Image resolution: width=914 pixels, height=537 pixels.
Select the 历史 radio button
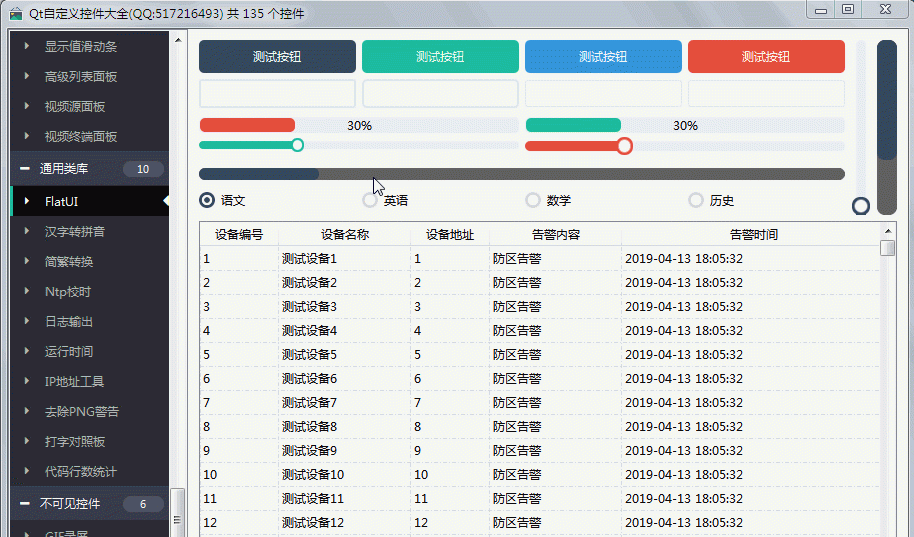pos(695,200)
